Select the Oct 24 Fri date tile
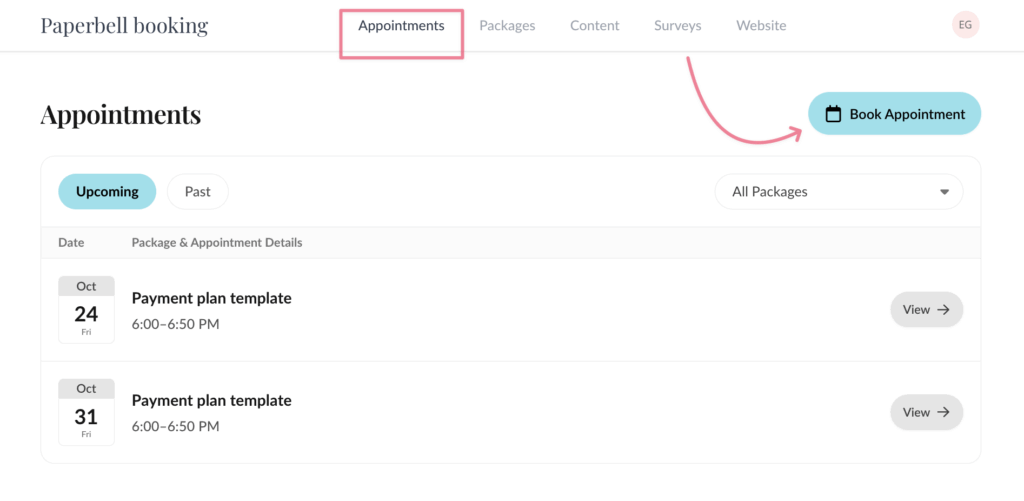This screenshot has height=501, width=1024. pyautogui.click(x=86, y=310)
